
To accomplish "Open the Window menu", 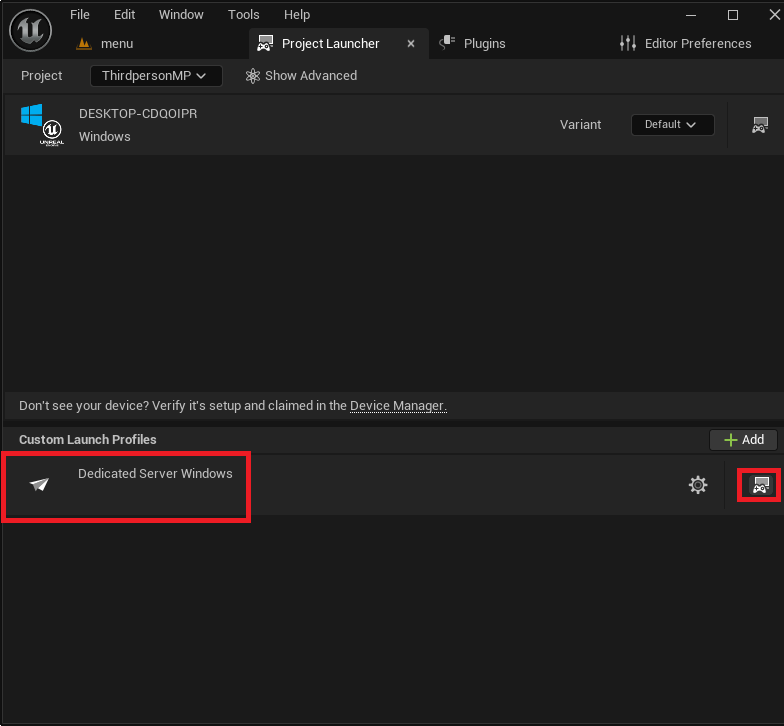I will click(181, 14).
